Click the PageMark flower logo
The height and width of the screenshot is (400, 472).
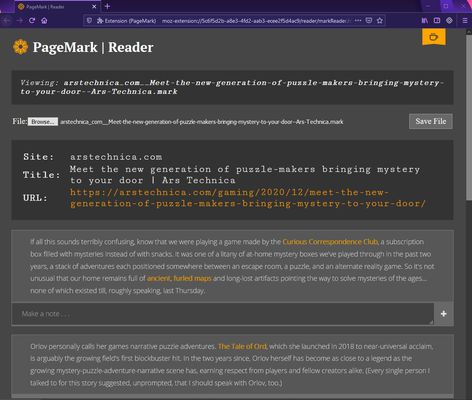point(21,47)
